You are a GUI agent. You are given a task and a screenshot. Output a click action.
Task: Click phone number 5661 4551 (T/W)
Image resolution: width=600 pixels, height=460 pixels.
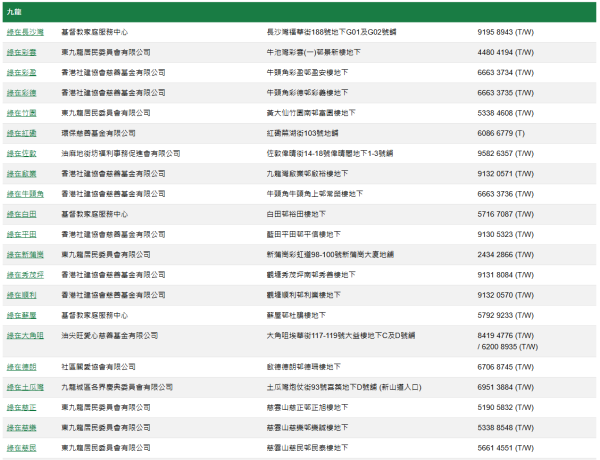pyautogui.click(x=505, y=448)
